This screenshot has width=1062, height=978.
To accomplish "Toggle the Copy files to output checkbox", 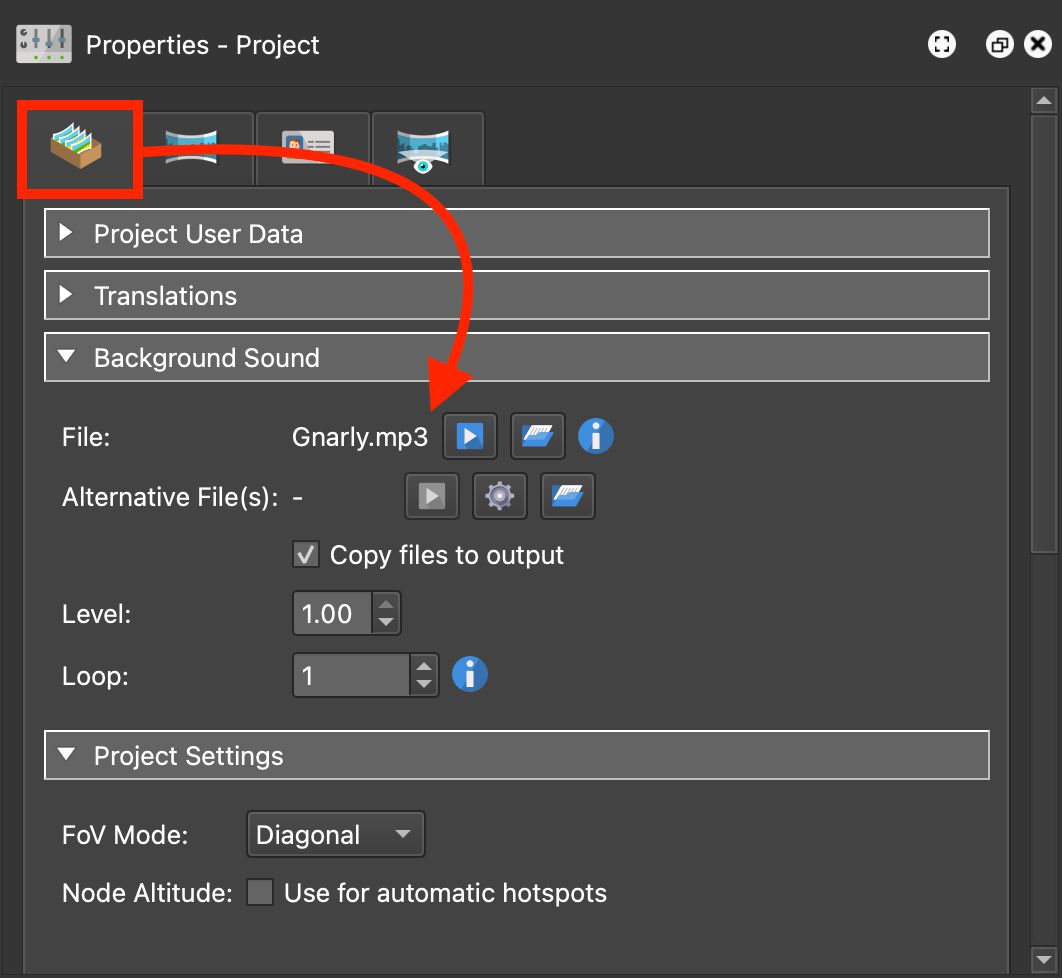I will (x=305, y=555).
